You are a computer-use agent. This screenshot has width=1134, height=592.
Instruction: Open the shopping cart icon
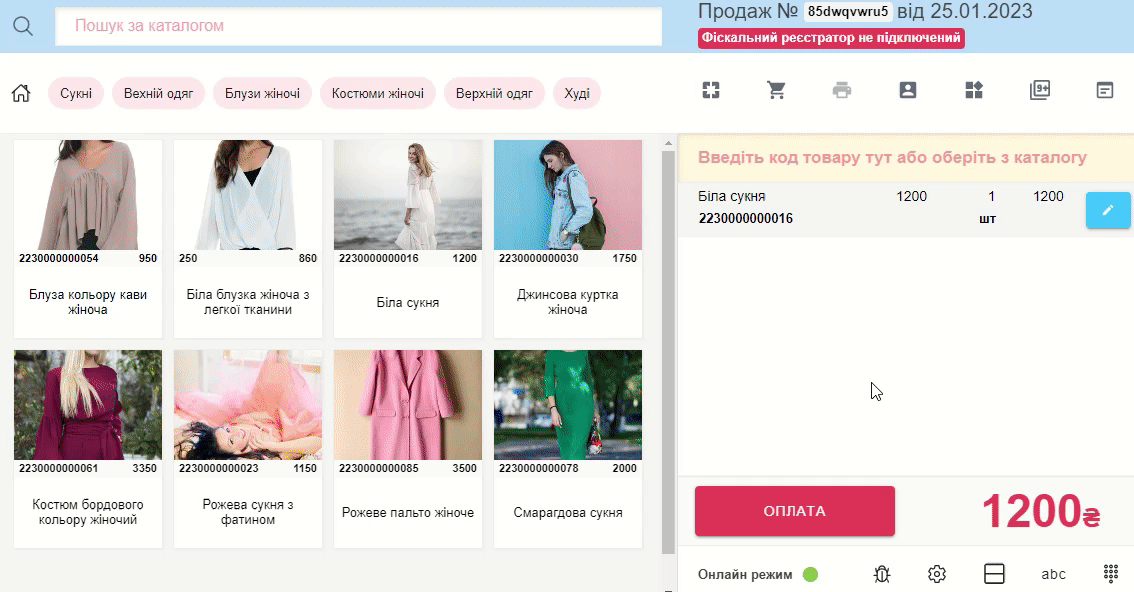tap(776, 90)
